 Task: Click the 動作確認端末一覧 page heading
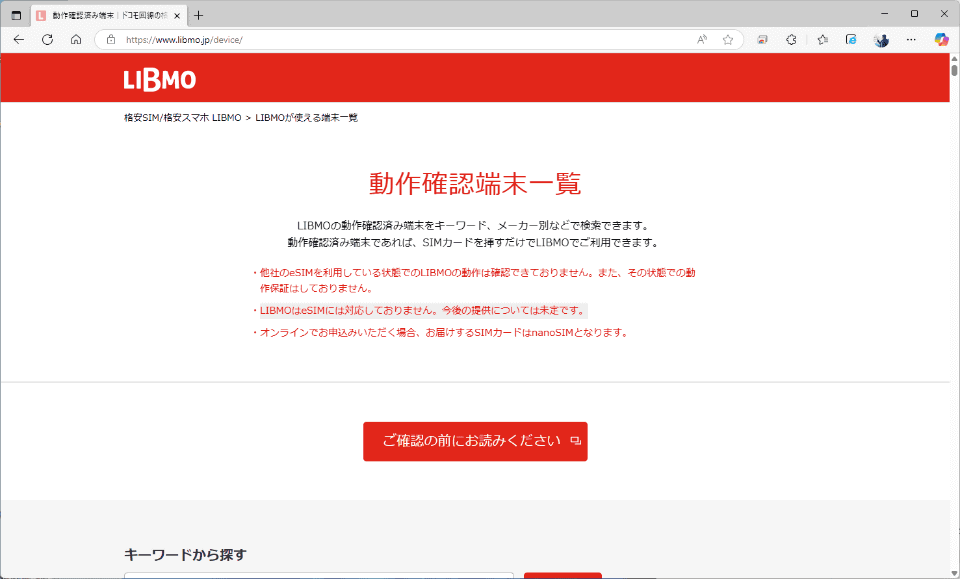(474, 184)
